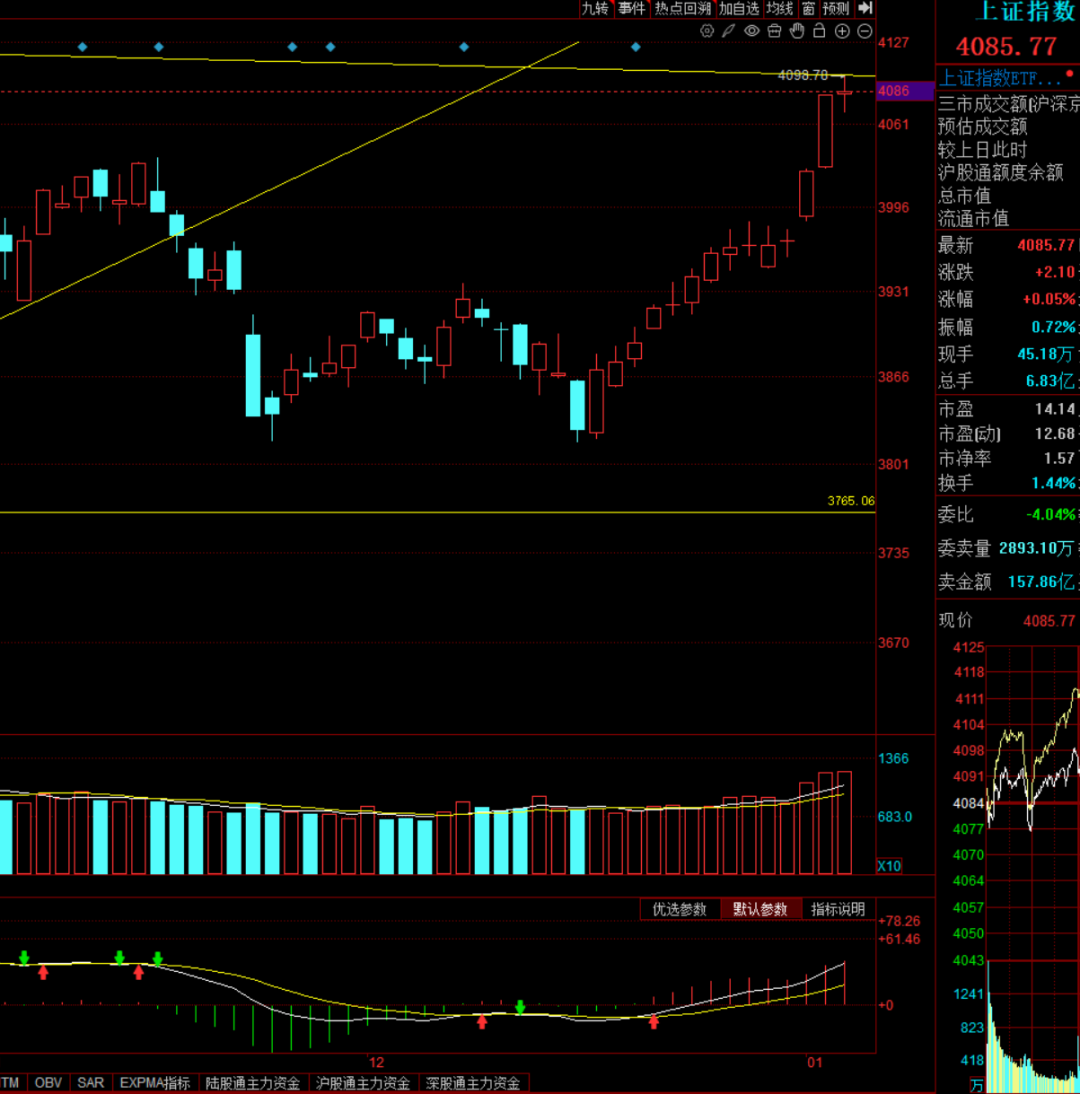Open the toolbox briefcase icon
This screenshot has width=1080, height=1094.
(x=774, y=31)
